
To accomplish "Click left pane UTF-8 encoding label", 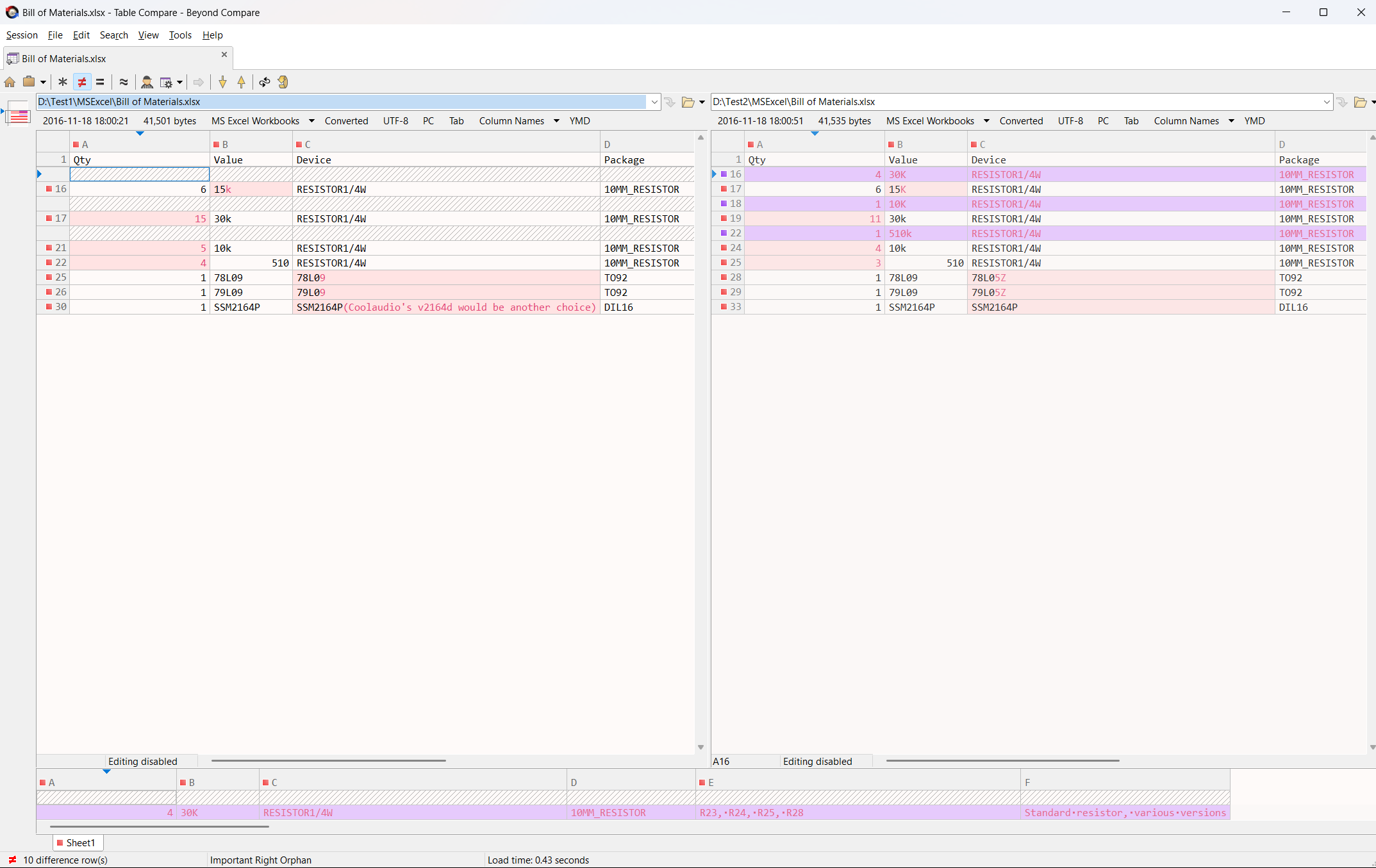I will [x=395, y=121].
